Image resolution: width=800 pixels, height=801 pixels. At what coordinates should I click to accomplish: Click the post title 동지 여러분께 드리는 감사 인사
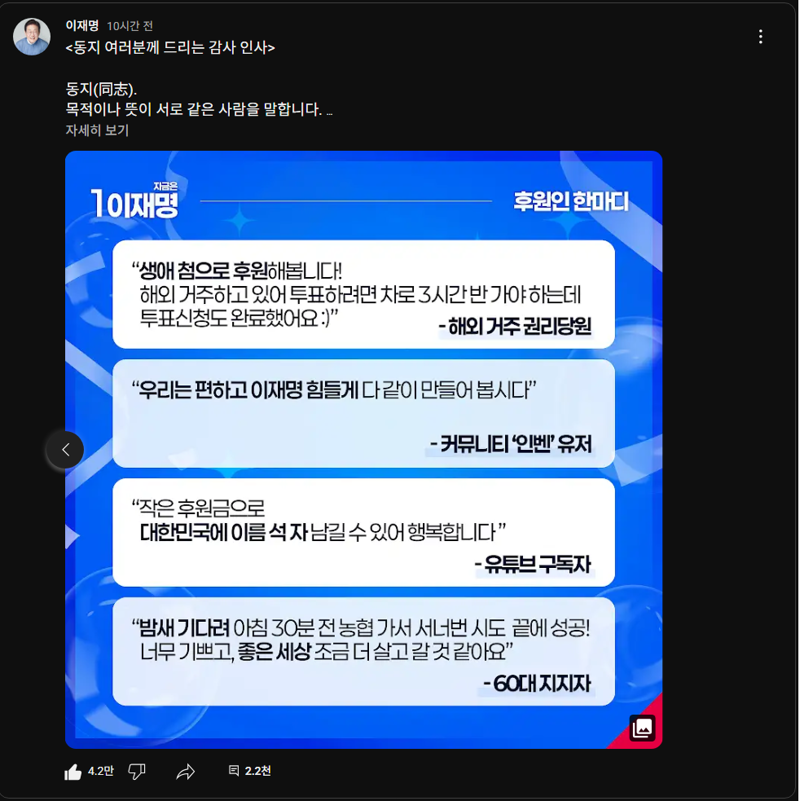[170, 48]
